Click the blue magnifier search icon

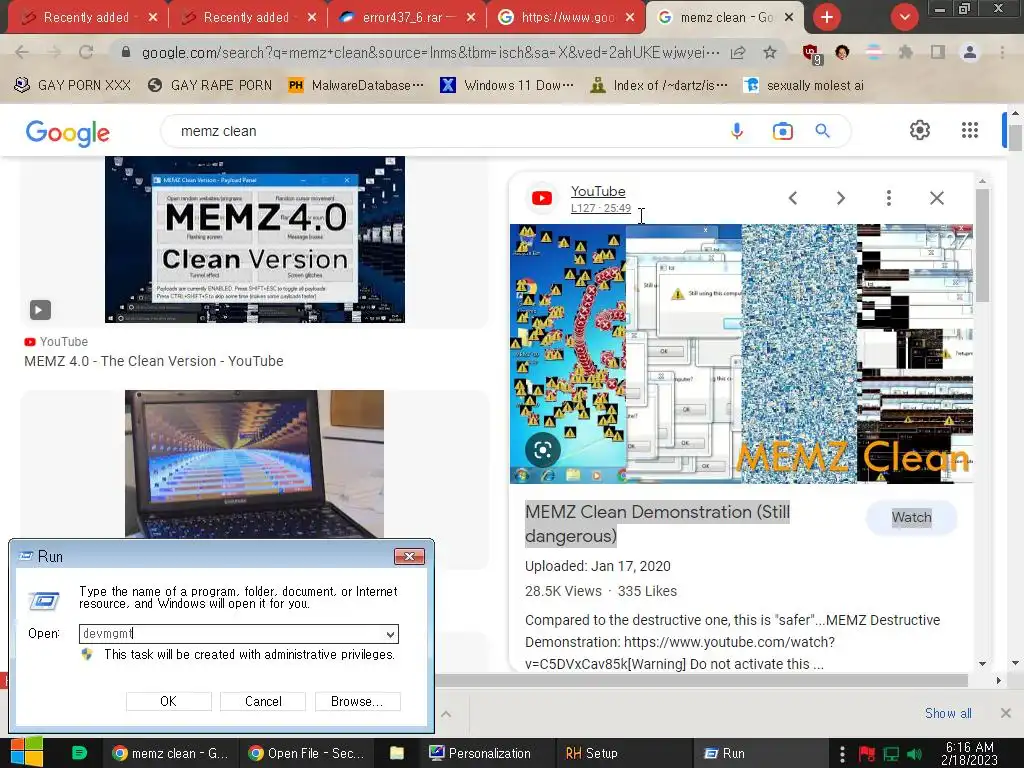click(822, 131)
